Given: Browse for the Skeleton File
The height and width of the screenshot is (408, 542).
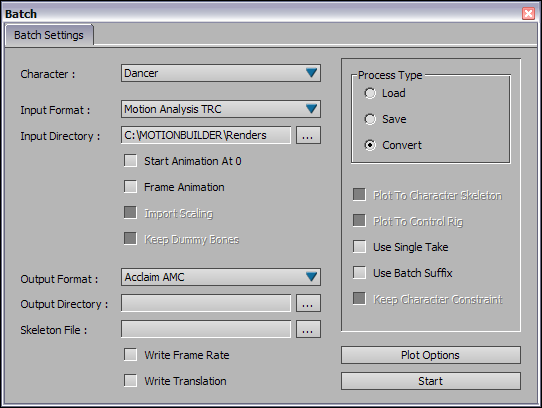Looking at the screenshot, I should coord(308,329).
